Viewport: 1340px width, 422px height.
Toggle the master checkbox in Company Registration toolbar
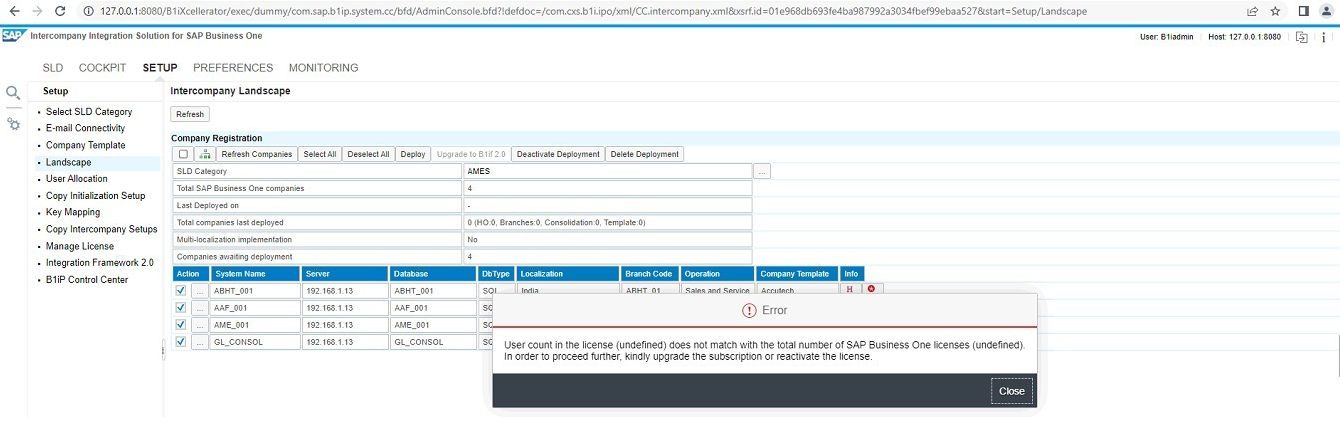183,154
